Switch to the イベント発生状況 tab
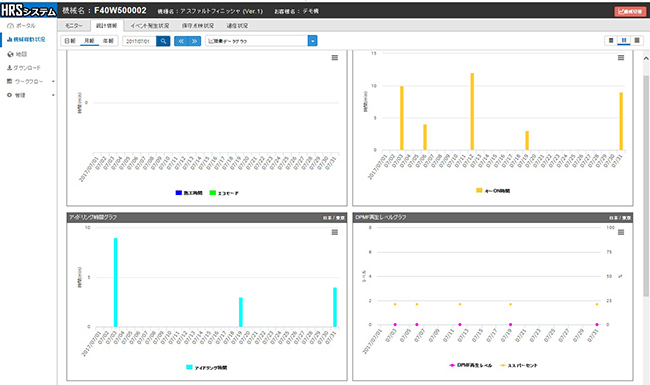 tap(150, 26)
